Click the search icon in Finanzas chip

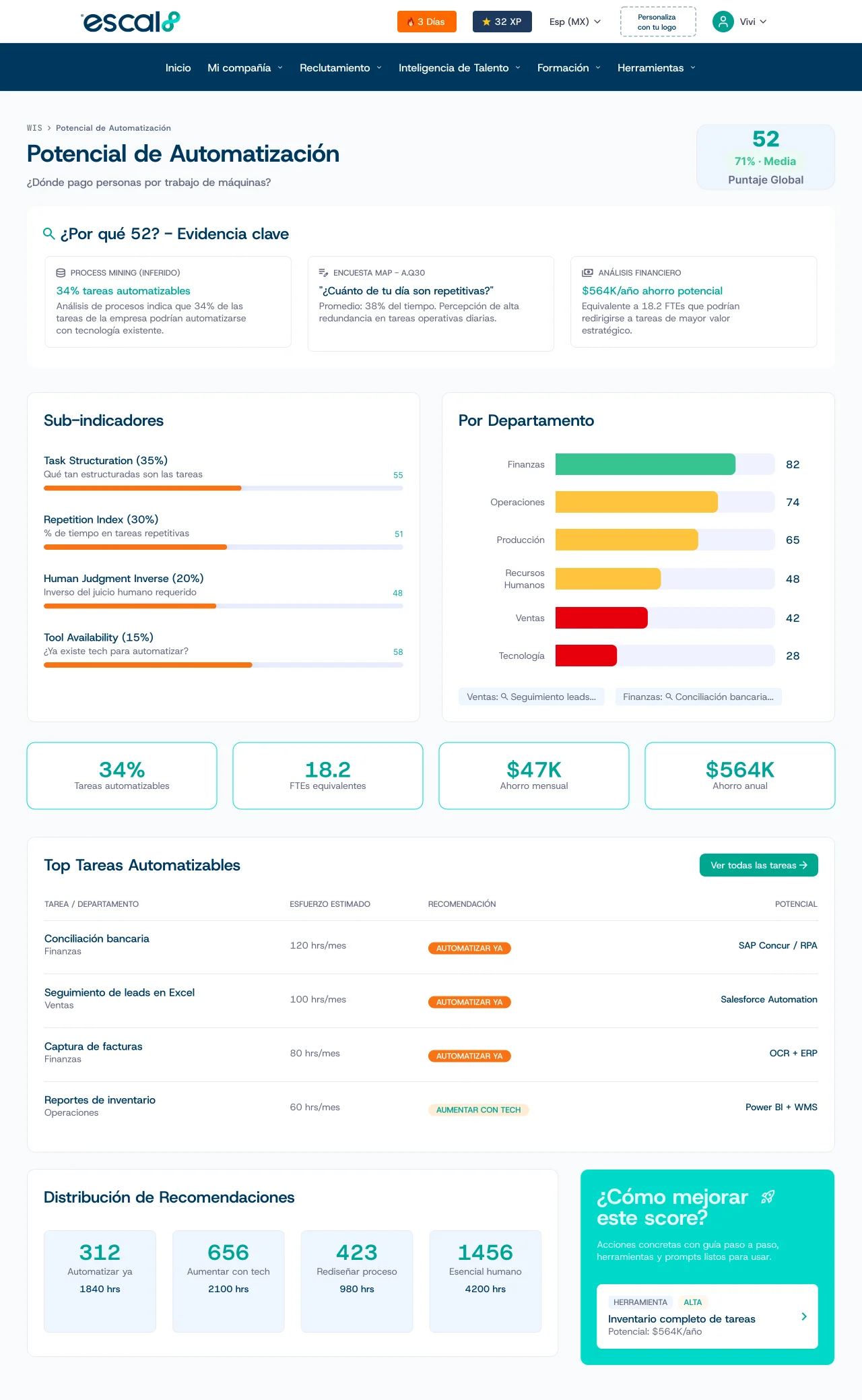669,697
